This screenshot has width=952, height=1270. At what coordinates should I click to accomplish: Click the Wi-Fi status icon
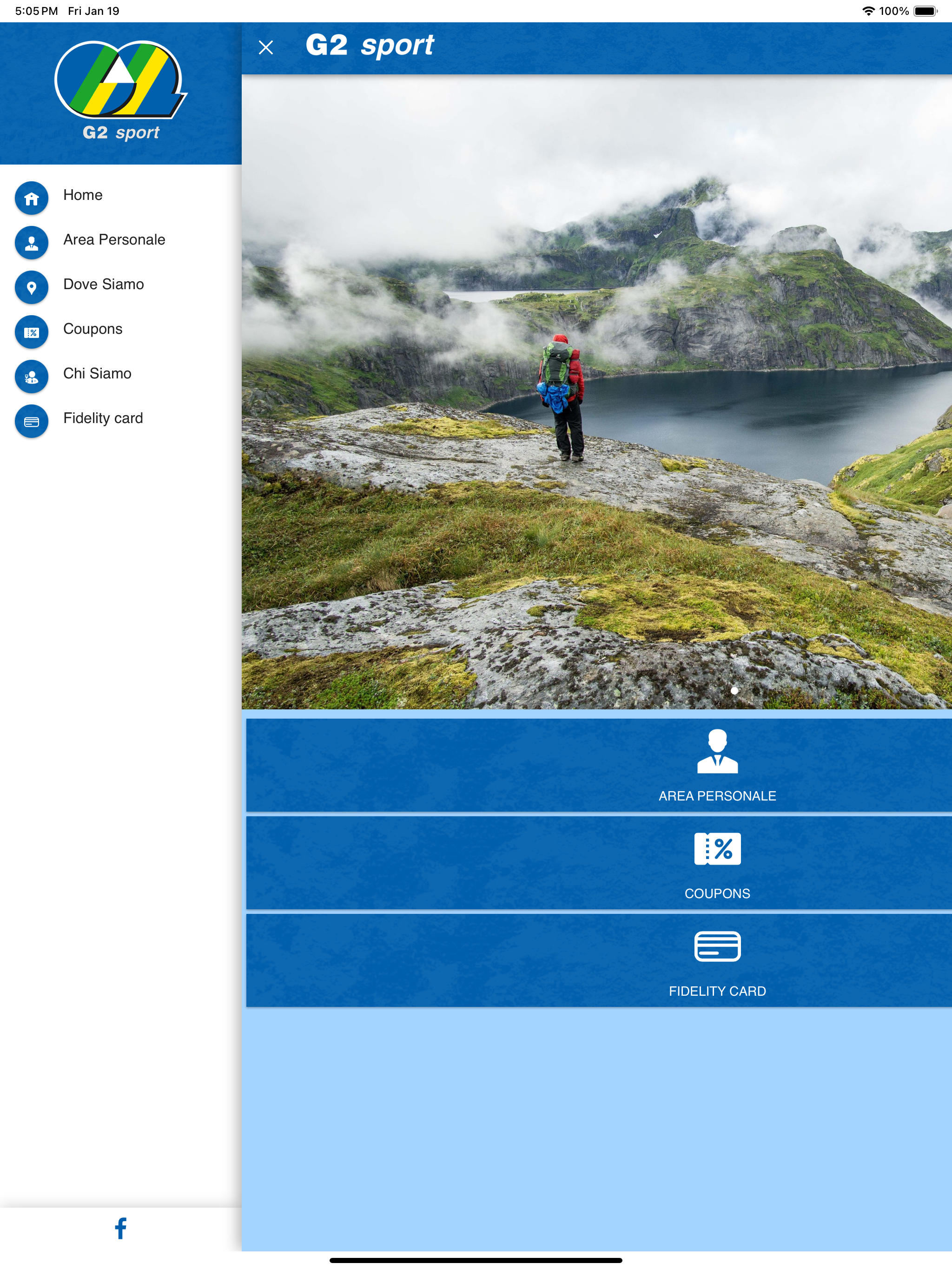coord(868,11)
